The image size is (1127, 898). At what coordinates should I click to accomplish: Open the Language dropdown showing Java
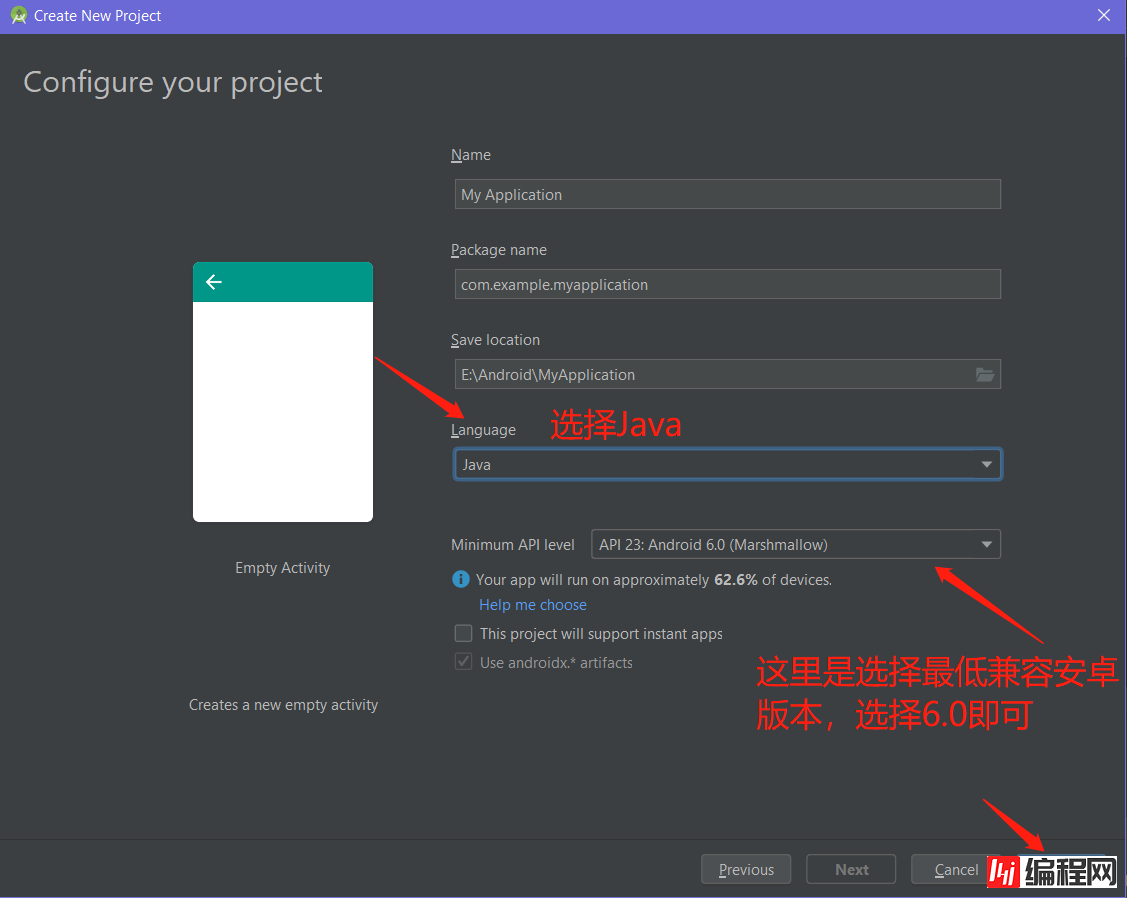pyautogui.click(x=727, y=465)
